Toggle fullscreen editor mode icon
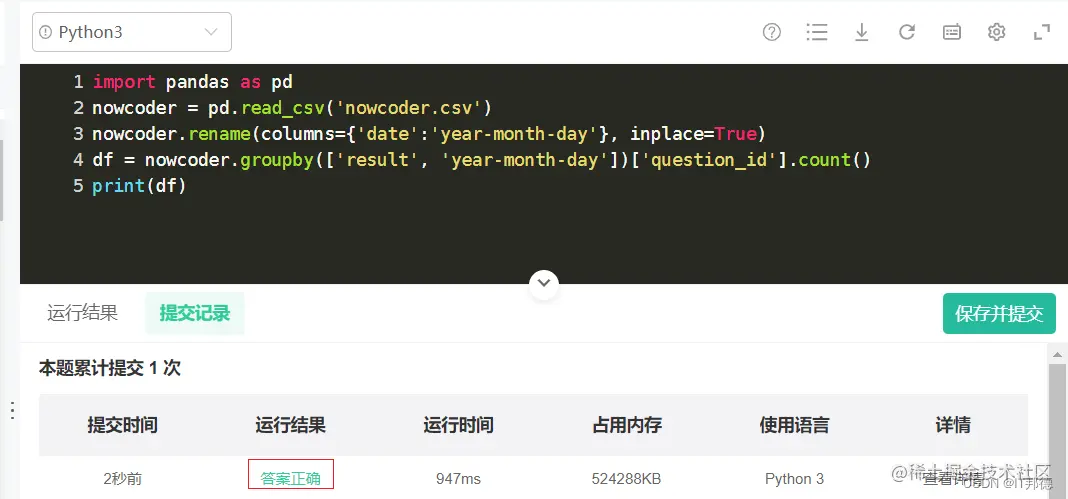Screen dimensions: 1068x499 click(1042, 32)
